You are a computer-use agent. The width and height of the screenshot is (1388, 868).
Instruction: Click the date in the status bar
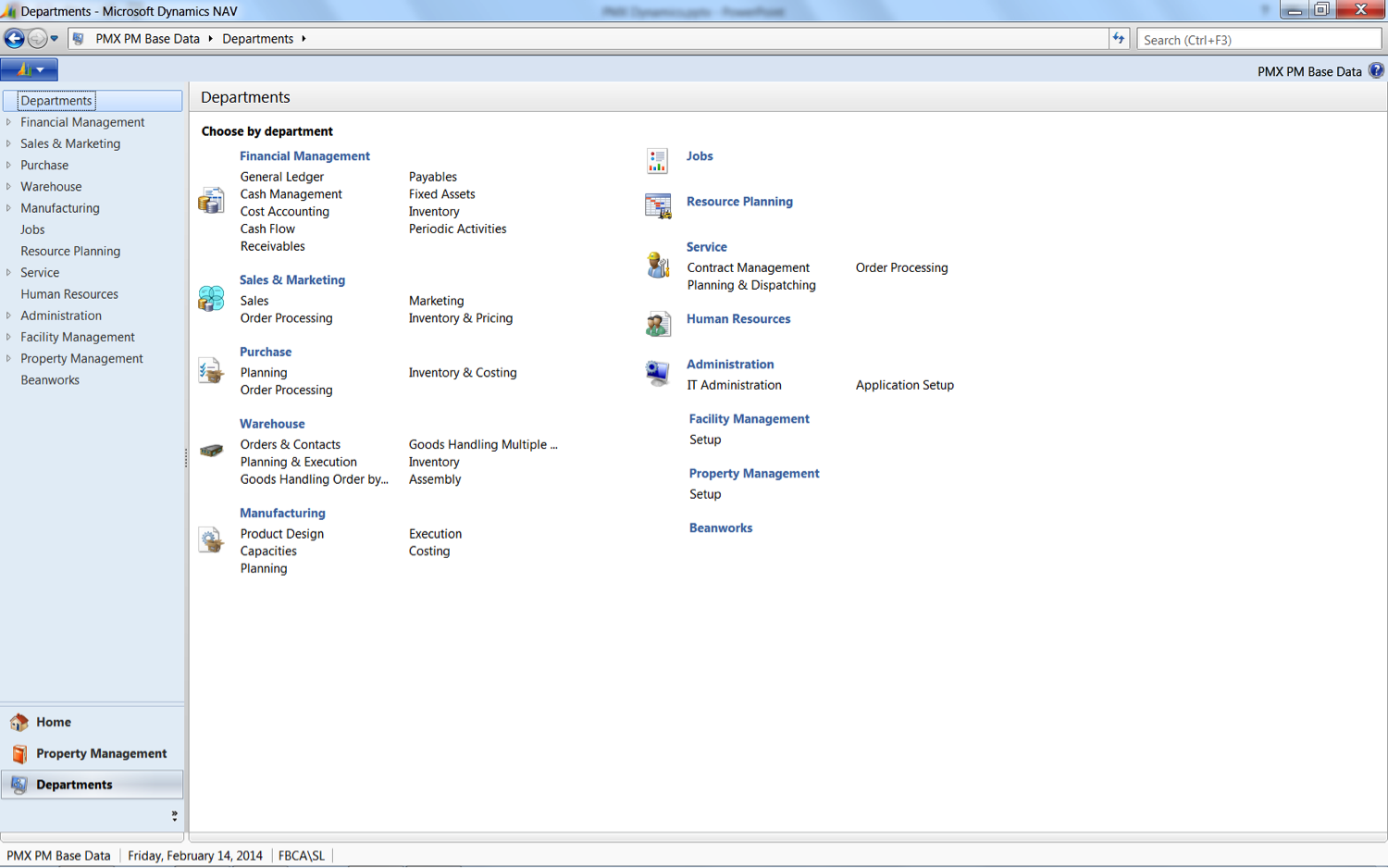click(195, 856)
